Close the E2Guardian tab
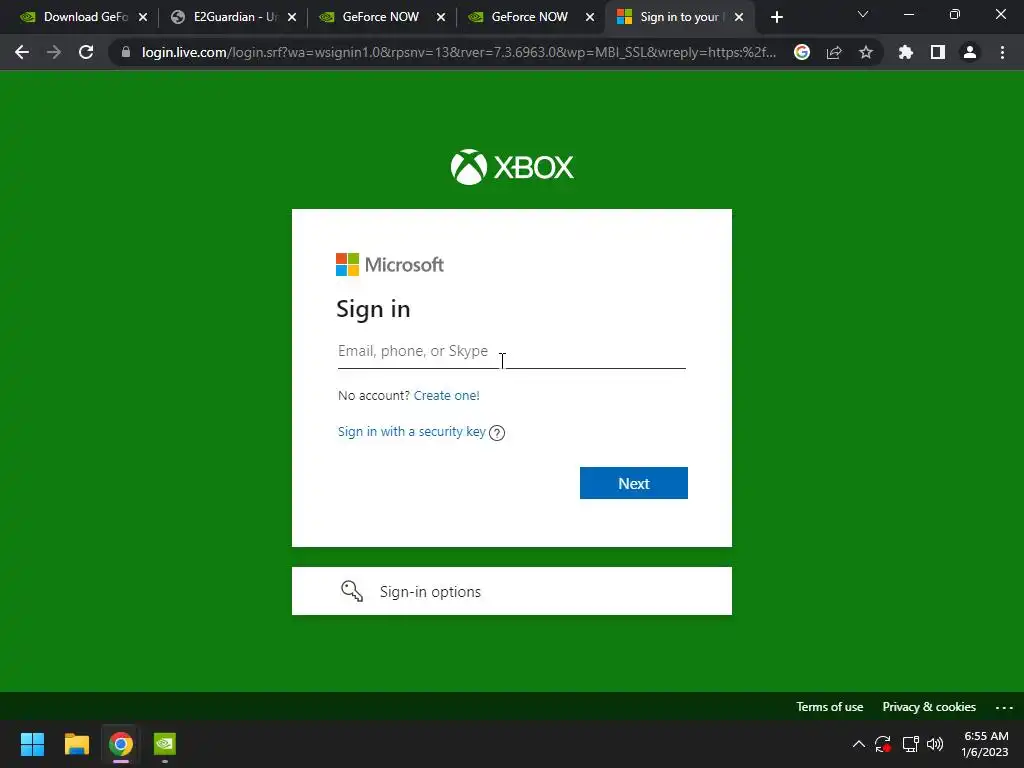The width and height of the screenshot is (1024, 768). 292,17
